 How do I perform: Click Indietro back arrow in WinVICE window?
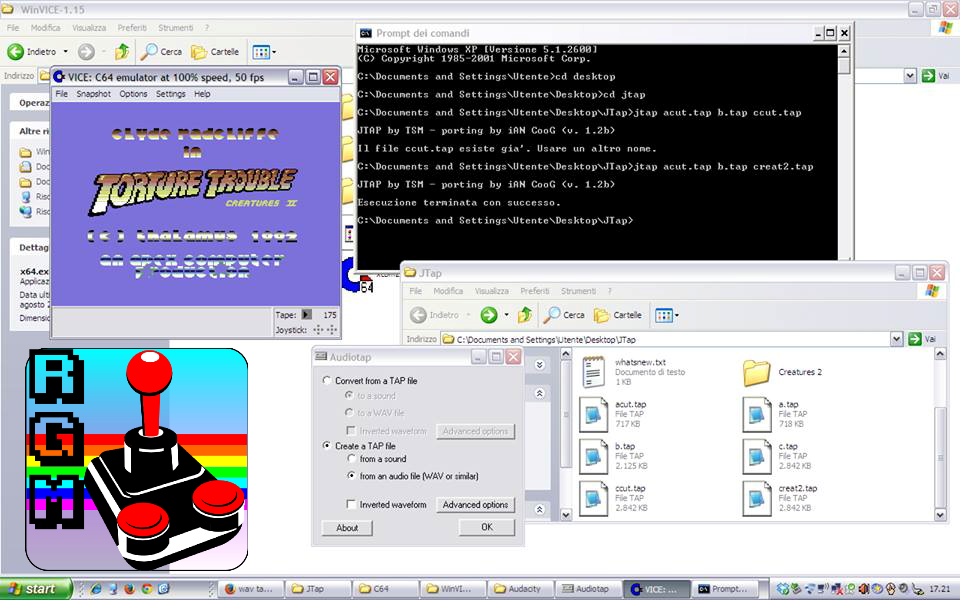pyautogui.click(x=15, y=52)
